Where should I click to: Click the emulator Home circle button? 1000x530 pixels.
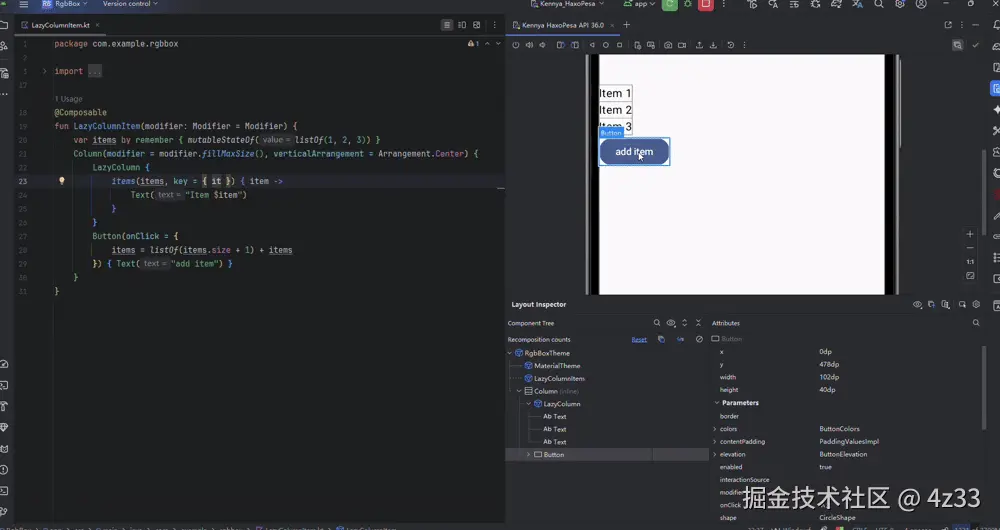pos(606,45)
